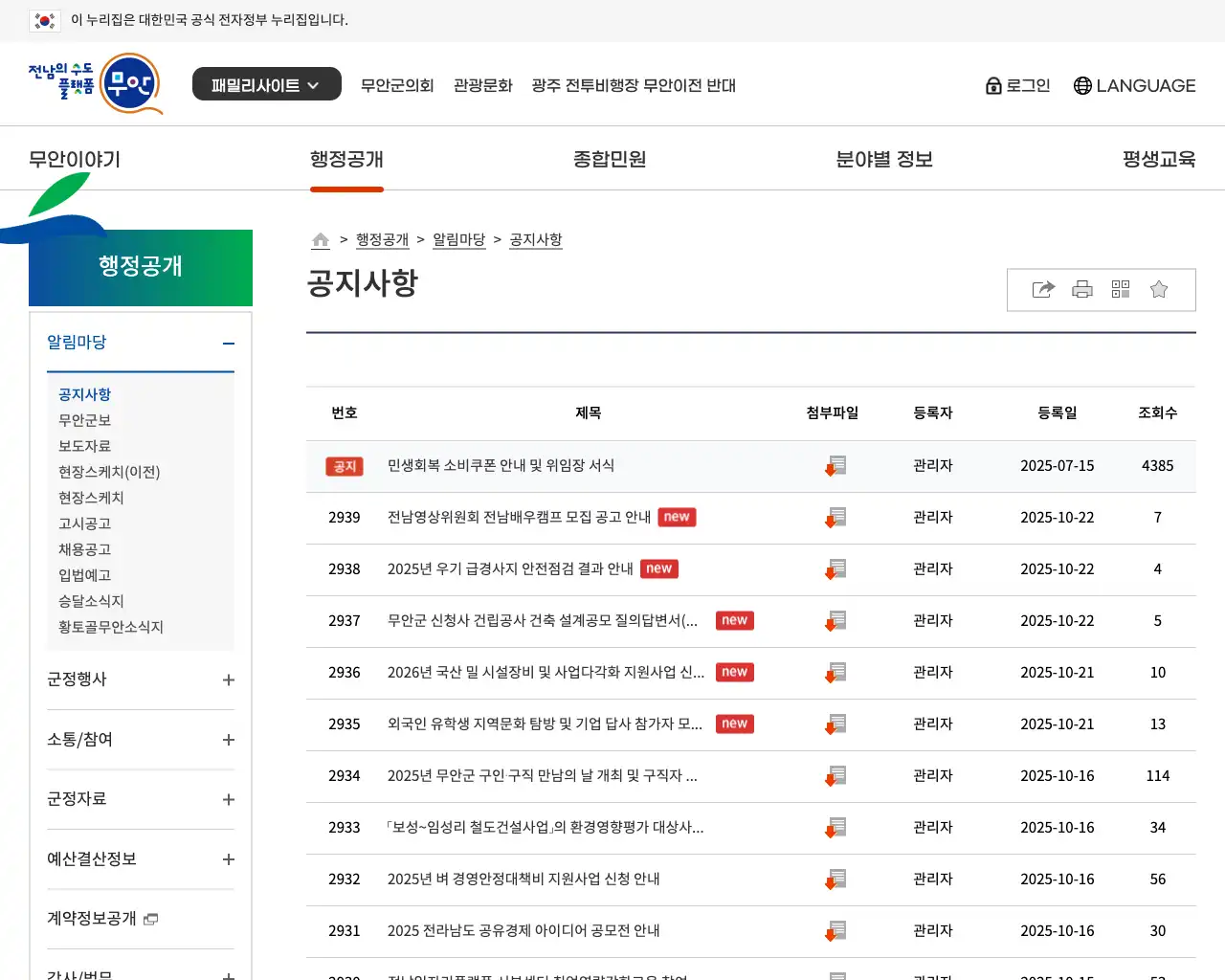Open the 패밀리사이트 dropdown
1225x980 pixels.
pos(266,84)
